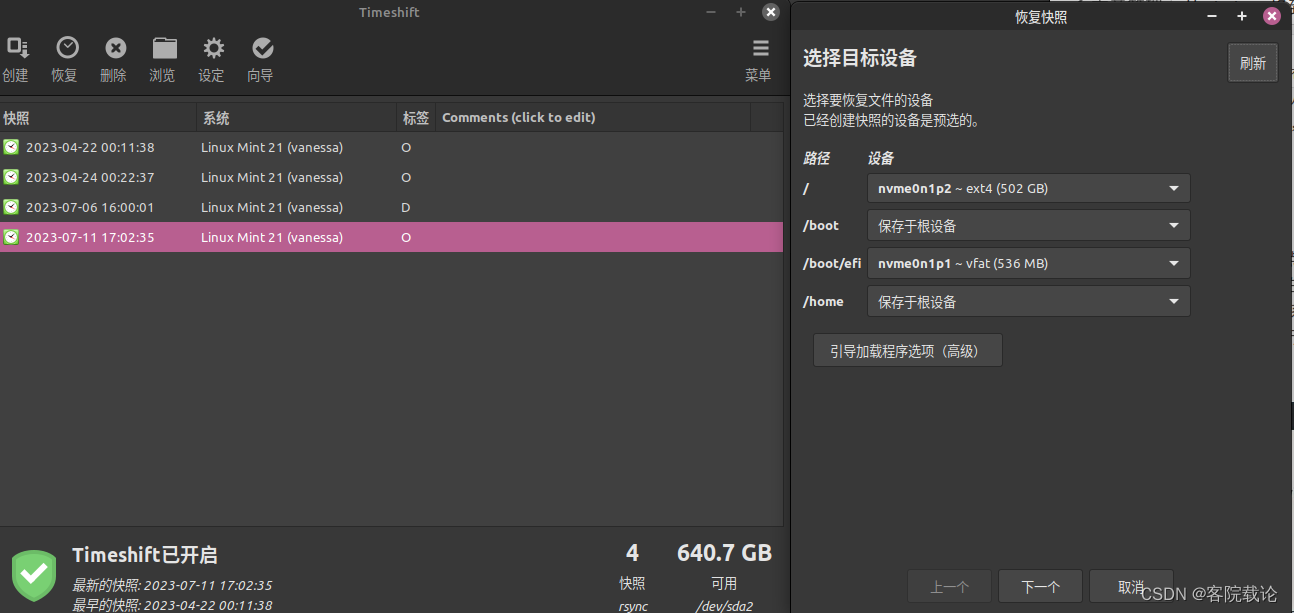Maximize the Restore Snapshot (恢复快照) dialog

[x=1242, y=16]
